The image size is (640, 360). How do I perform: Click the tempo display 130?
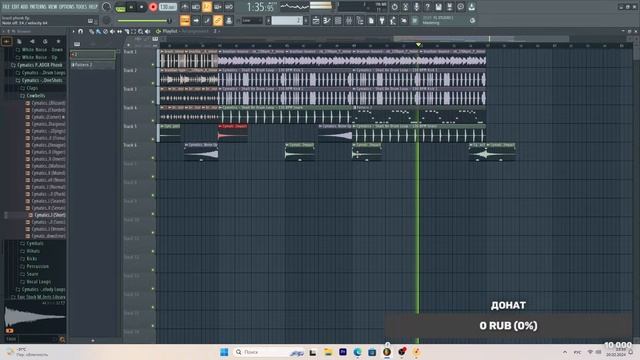167,7
